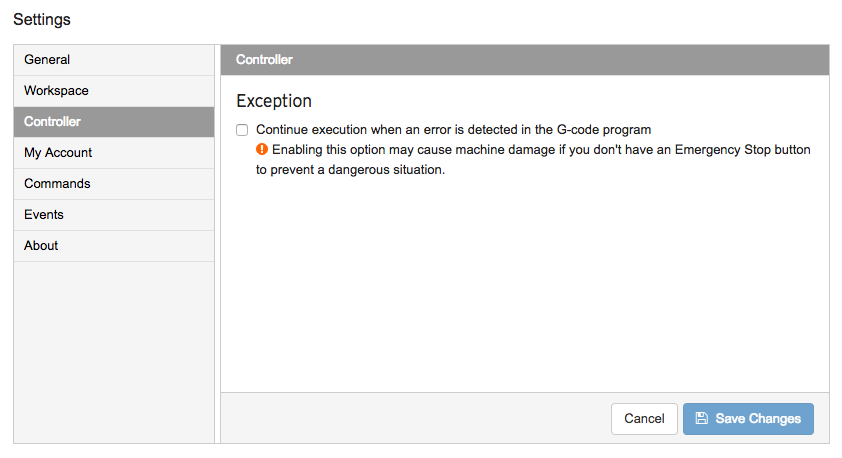Go to the Commands settings section
This screenshot has width=842, height=458.
click(x=114, y=184)
